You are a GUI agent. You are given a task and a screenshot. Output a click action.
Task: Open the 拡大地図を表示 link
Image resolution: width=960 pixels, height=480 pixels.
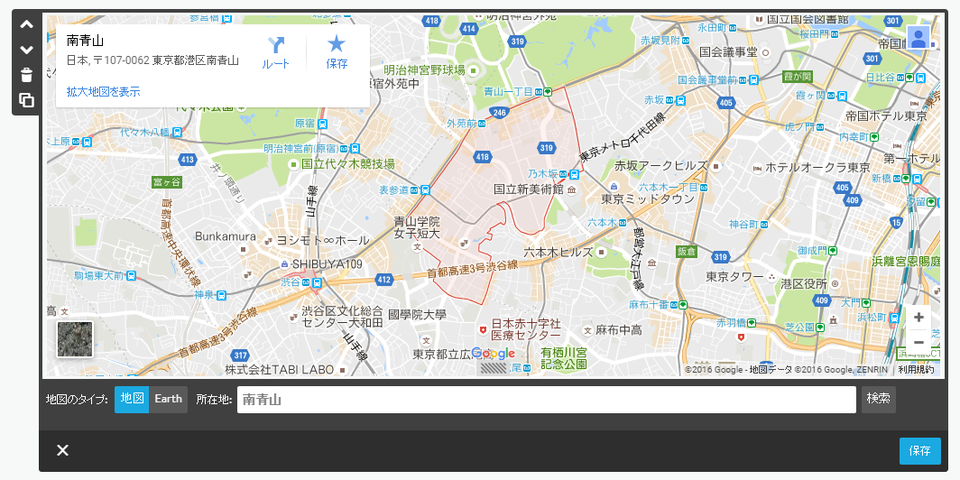coord(103,92)
